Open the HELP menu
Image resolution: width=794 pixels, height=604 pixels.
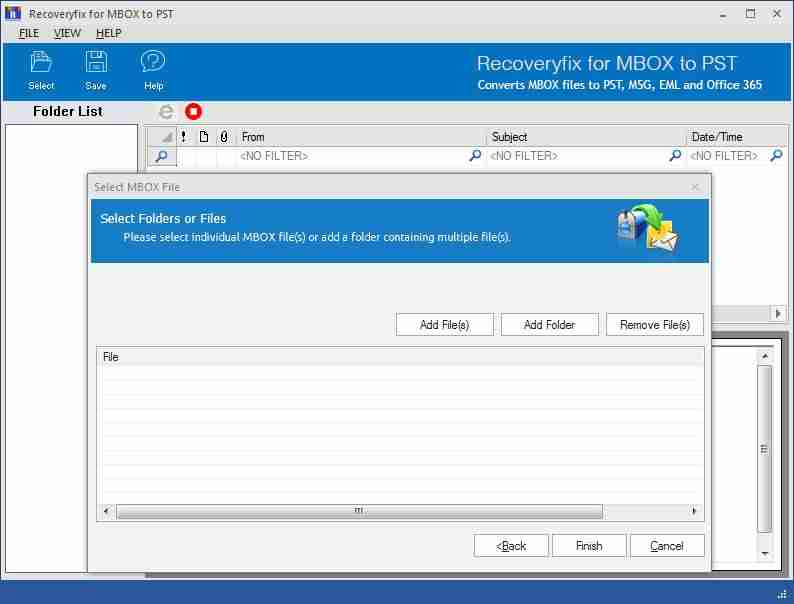pos(108,33)
